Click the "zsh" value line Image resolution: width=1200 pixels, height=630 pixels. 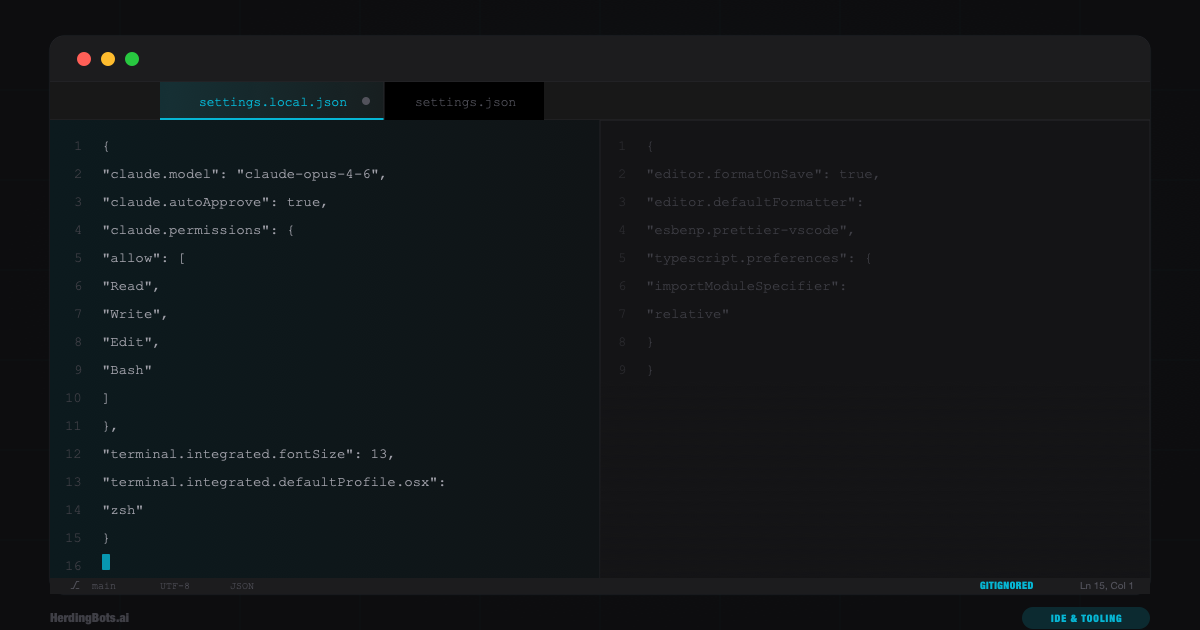[123, 510]
